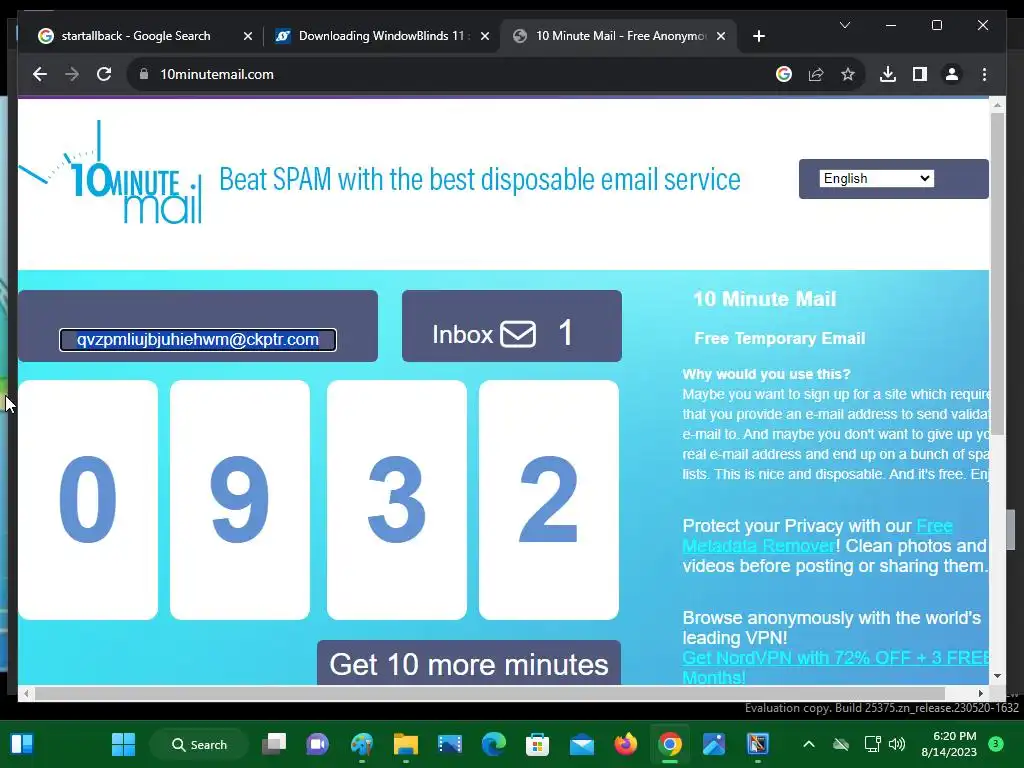Click the temporary email address field

click(198, 340)
